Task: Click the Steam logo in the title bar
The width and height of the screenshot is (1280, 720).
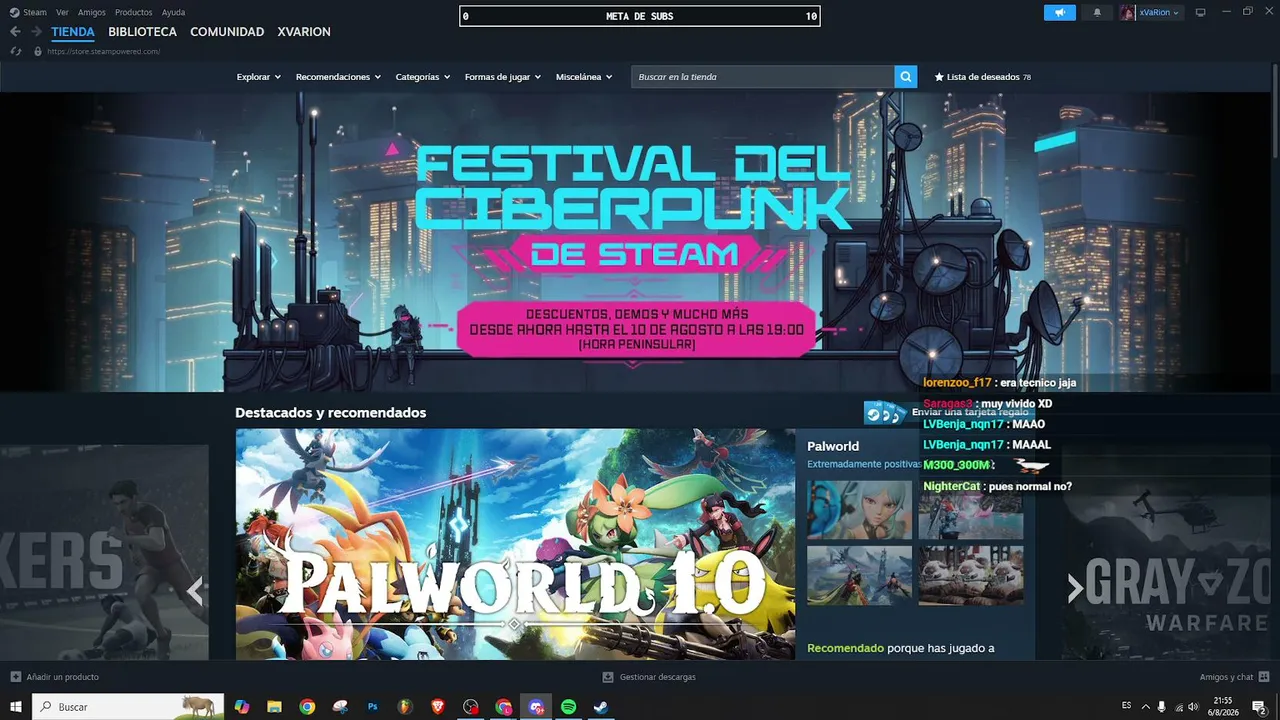Action: pyautogui.click(x=14, y=12)
